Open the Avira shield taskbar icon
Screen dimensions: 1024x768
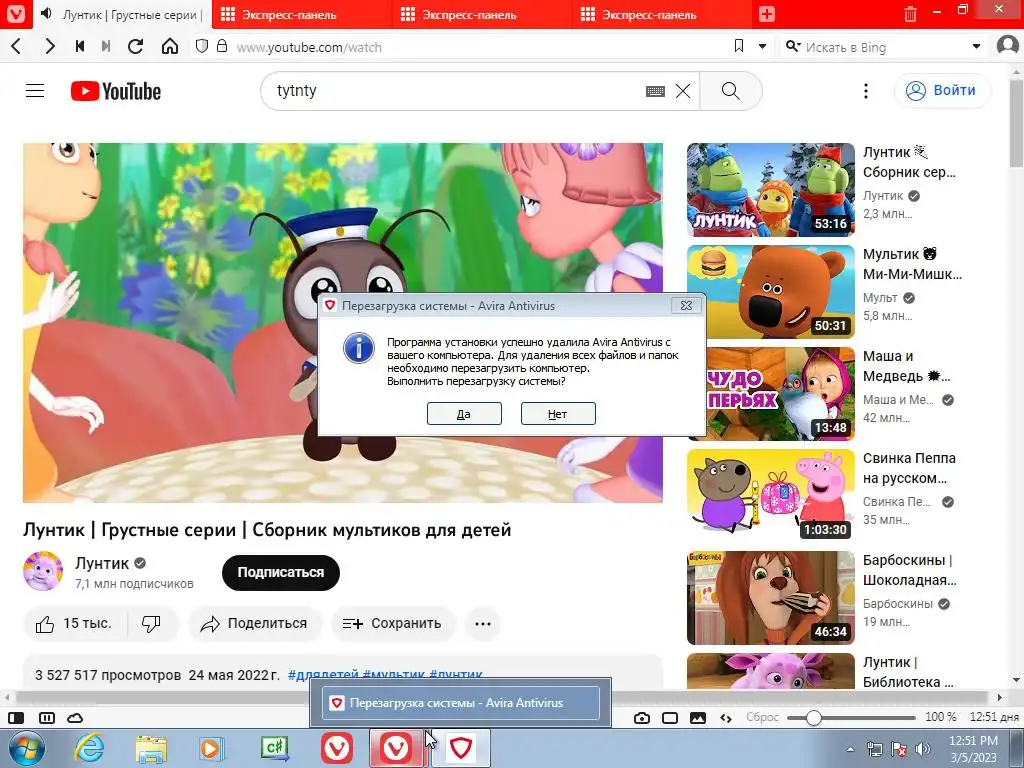(x=460, y=748)
